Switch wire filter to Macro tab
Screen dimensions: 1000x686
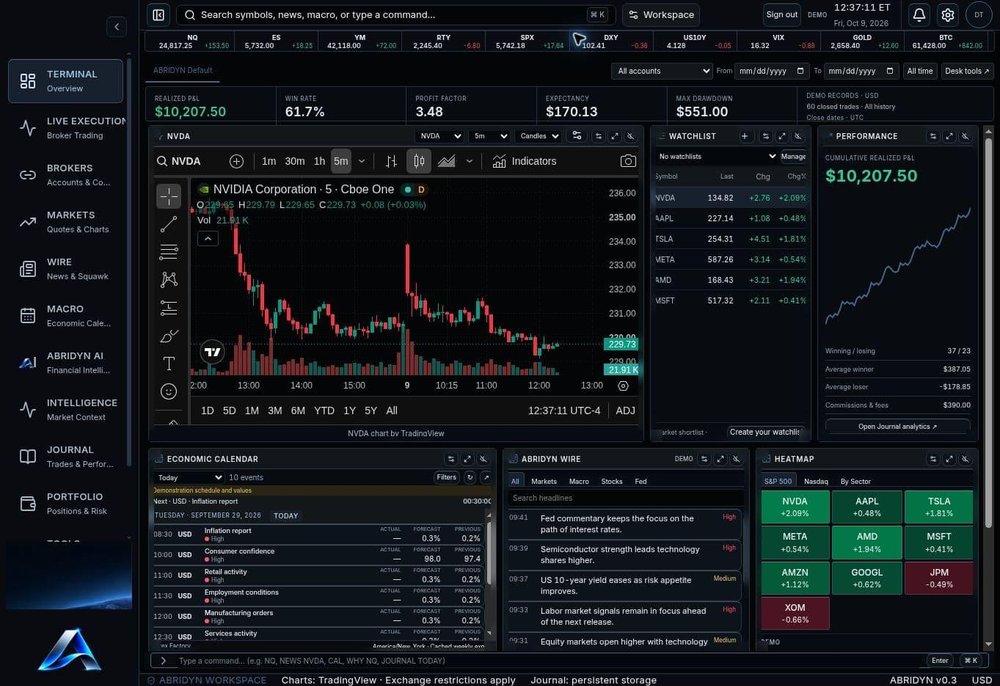click(579, 481)
